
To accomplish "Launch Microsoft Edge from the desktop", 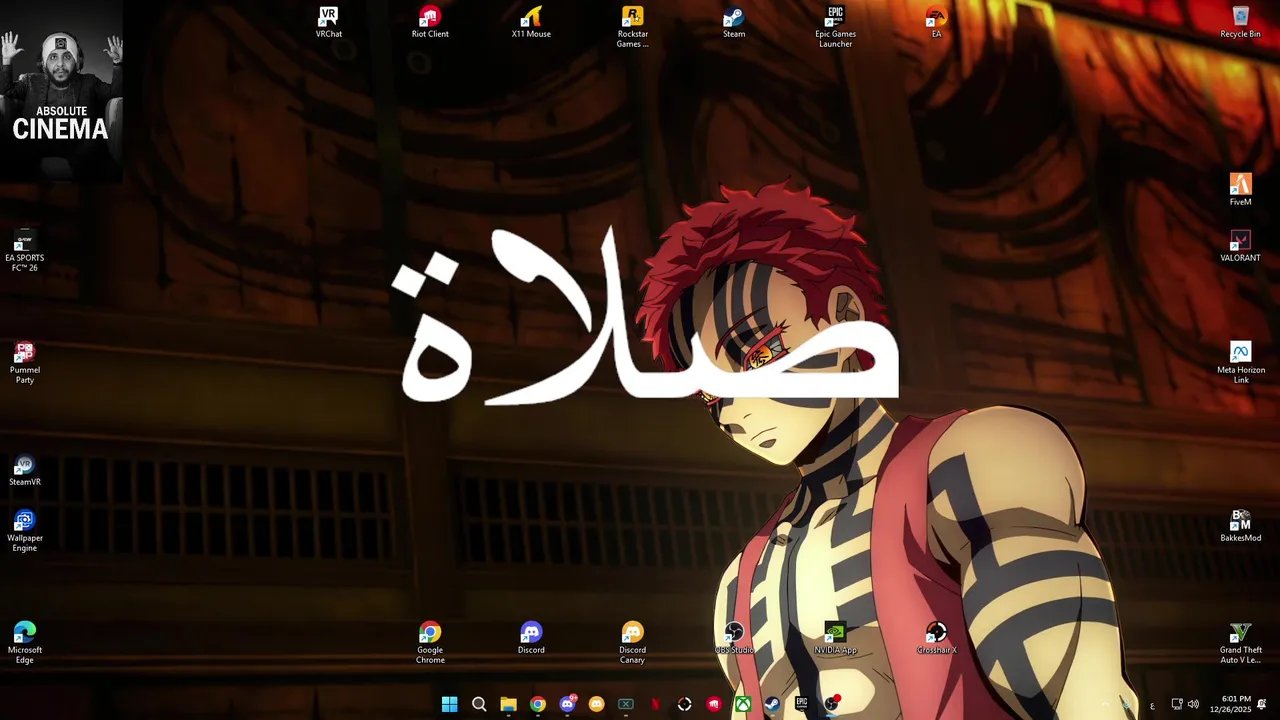I will pos(25,643).
